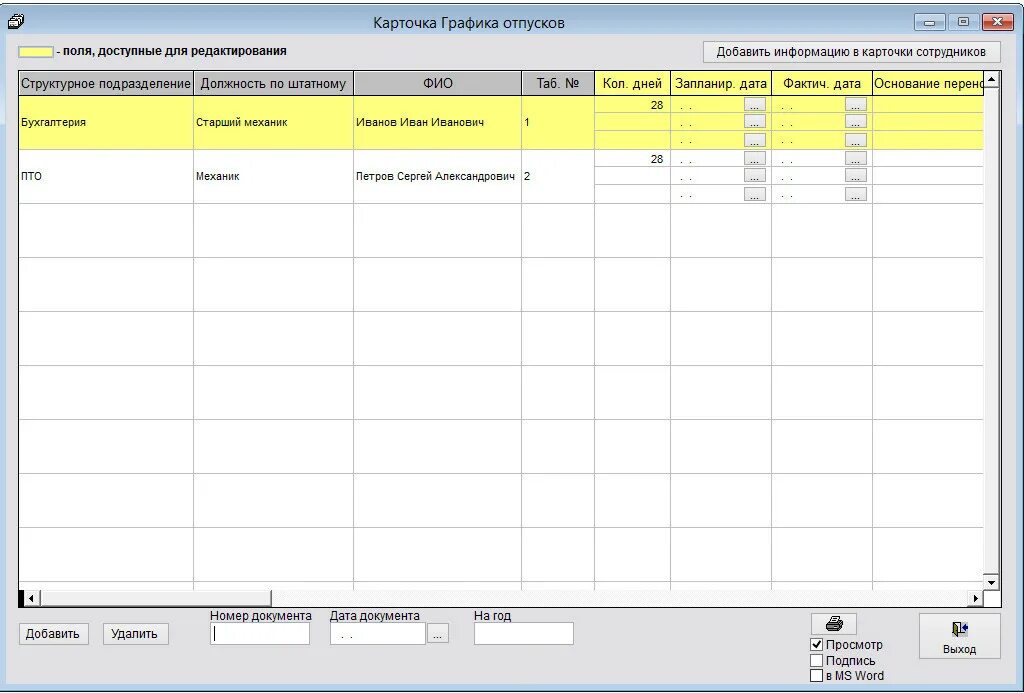Screen dimensions: 1024x693
Task: Select the ПТО cell
Action: coord(106,176)
